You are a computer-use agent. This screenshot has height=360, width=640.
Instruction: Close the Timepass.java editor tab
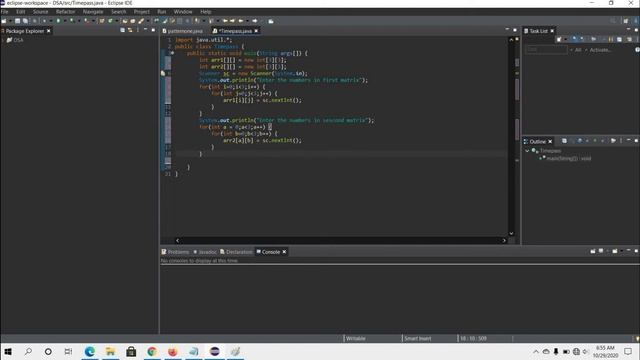tap(256, 31)
